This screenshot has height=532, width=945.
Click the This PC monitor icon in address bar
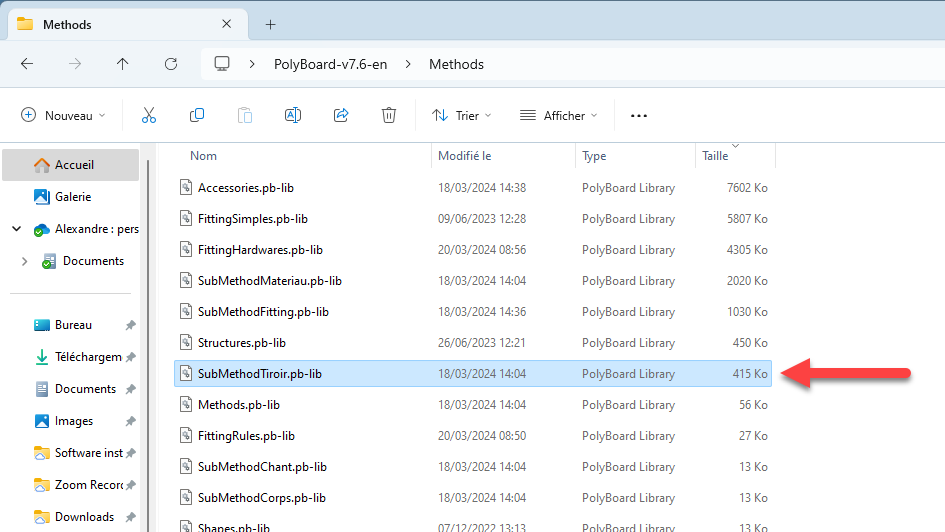point(222,64)
